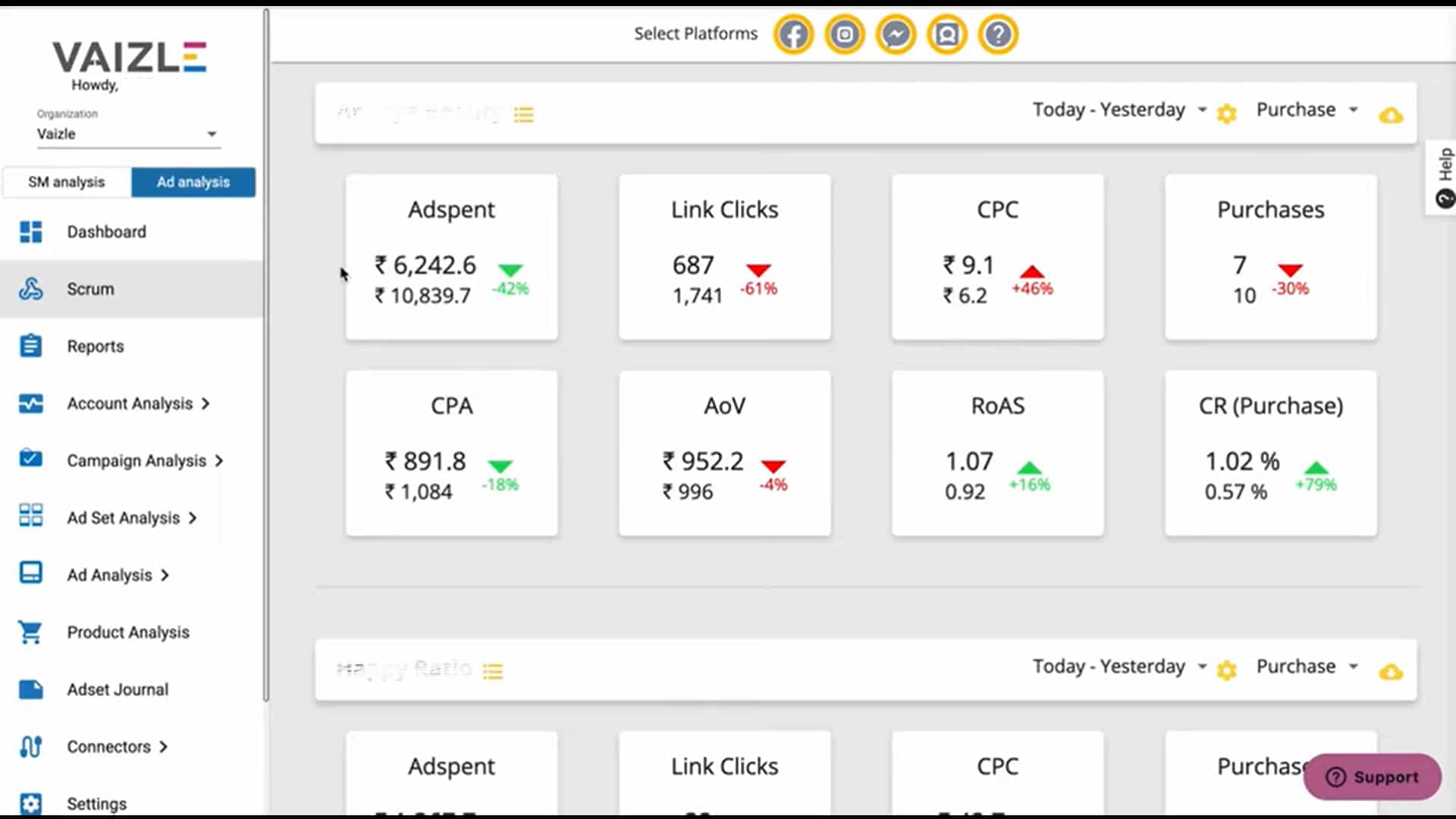Select the Product Analysis cart icon
This screenshot has height=819, width=1456.
[30, 632]
